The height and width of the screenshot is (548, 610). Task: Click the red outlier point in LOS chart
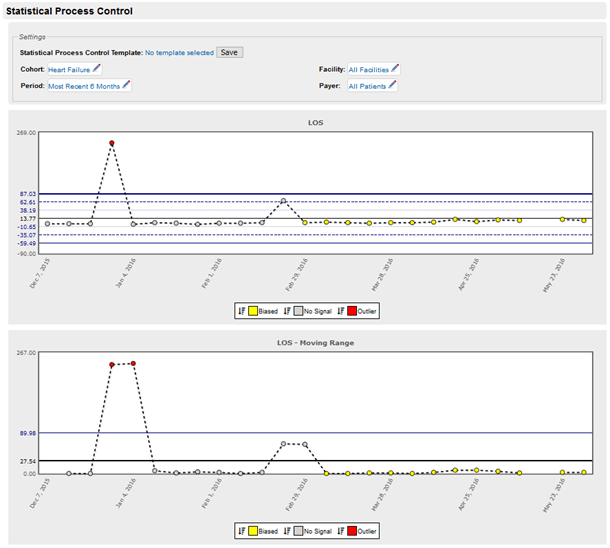(112, 143)
